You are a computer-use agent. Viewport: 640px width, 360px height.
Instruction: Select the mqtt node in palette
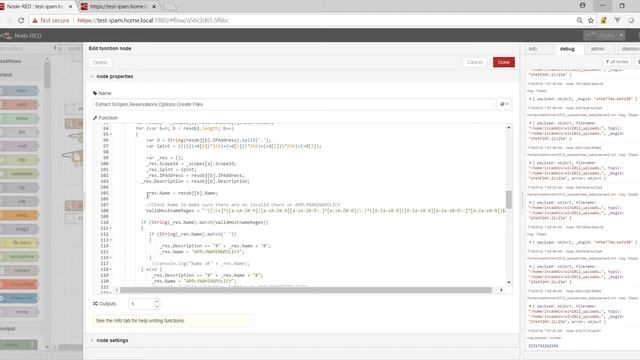tap(19, 146)
